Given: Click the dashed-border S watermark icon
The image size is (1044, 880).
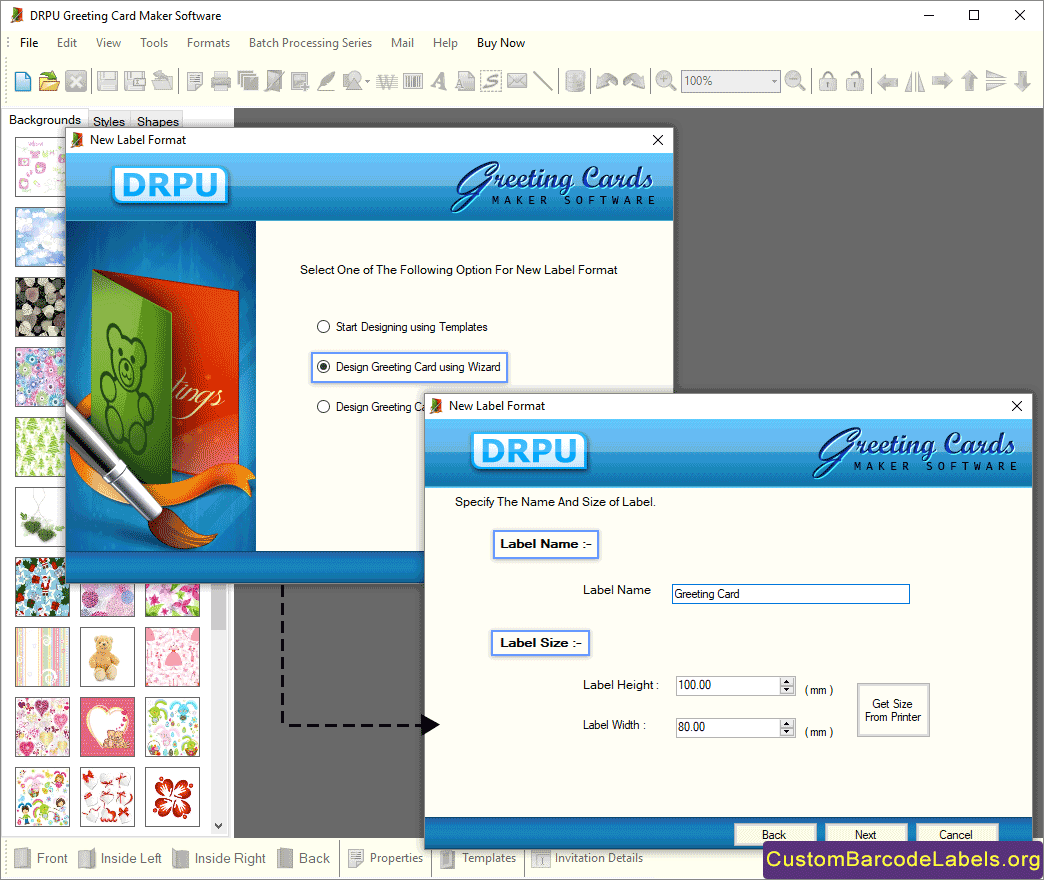Looking at the screenshot, I should pos(491,81).
